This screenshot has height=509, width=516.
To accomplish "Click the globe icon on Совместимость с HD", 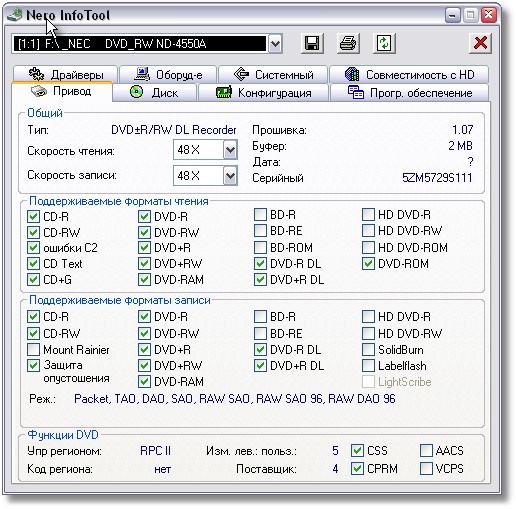I will pos(352,74).
